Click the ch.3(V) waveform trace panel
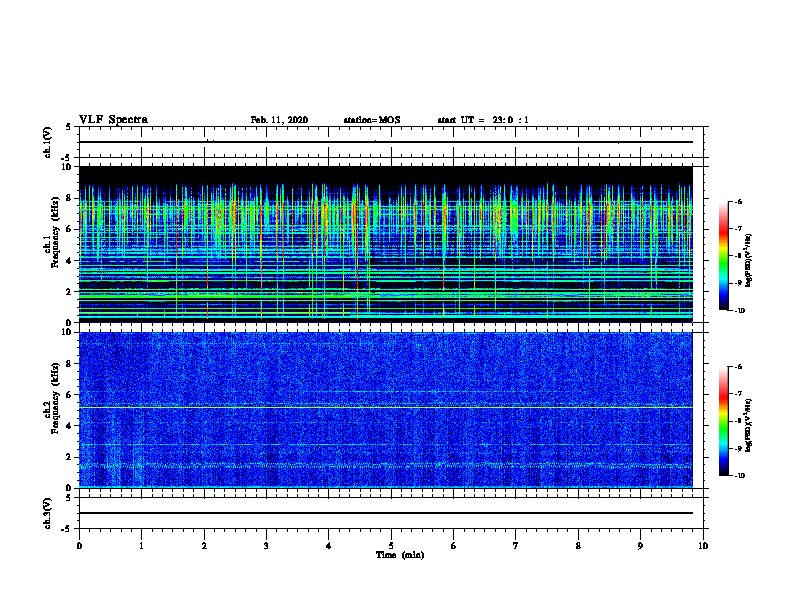The width and height of the screenshot is (792, 612). click(391, 513)
